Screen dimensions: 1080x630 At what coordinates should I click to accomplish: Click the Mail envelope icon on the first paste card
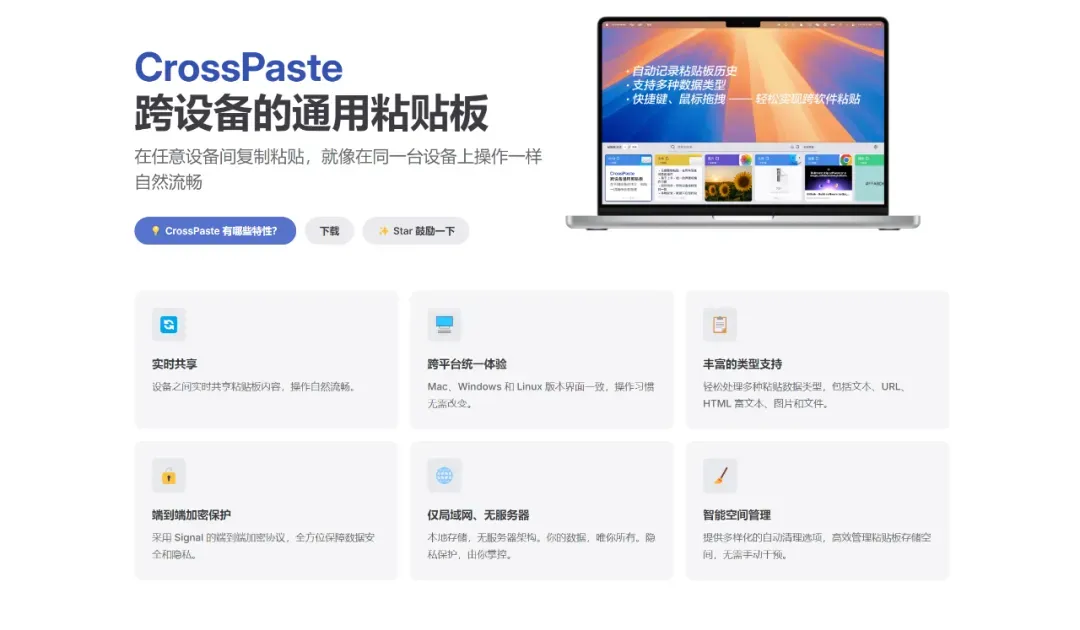[646, 160]
